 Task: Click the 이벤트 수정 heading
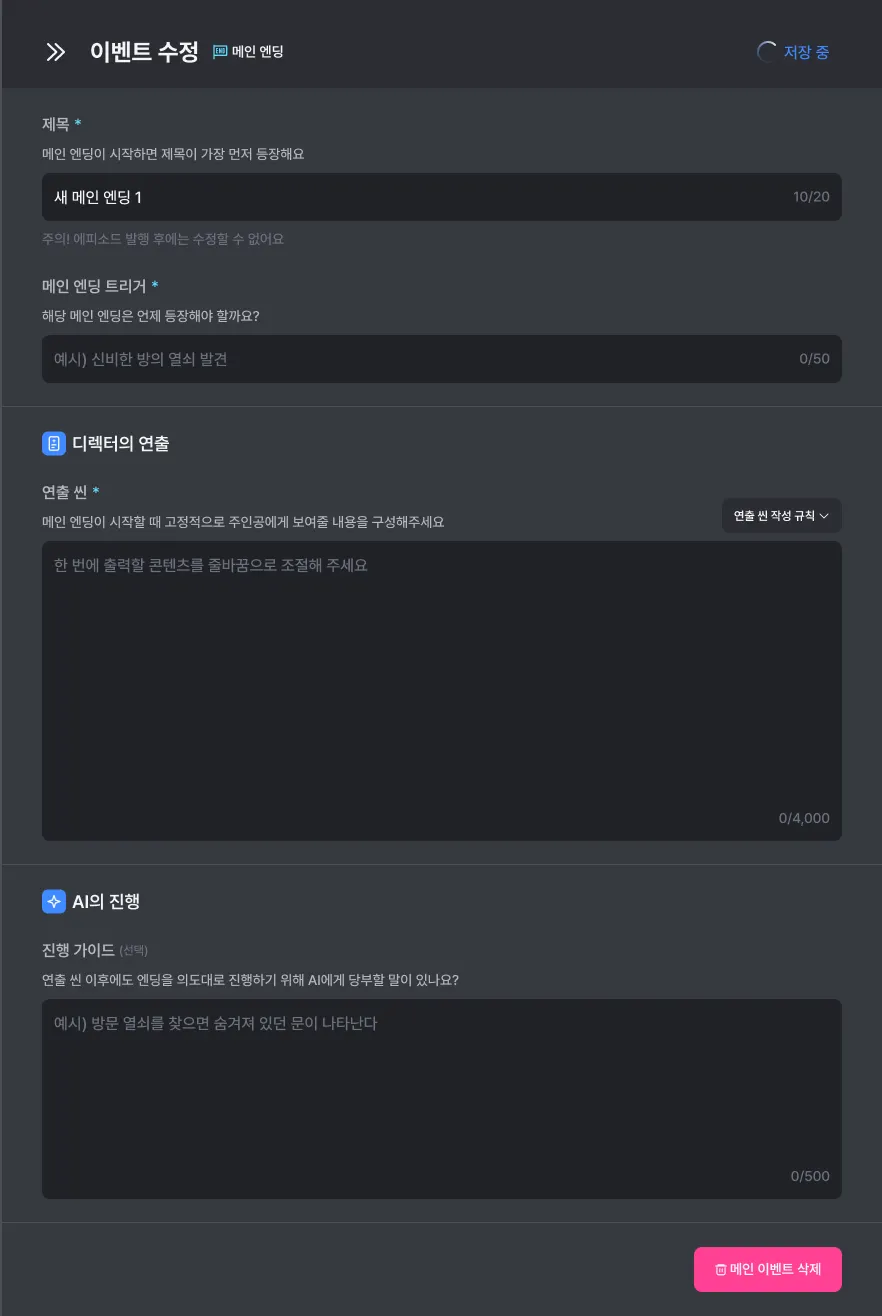[x=144, y=52]
